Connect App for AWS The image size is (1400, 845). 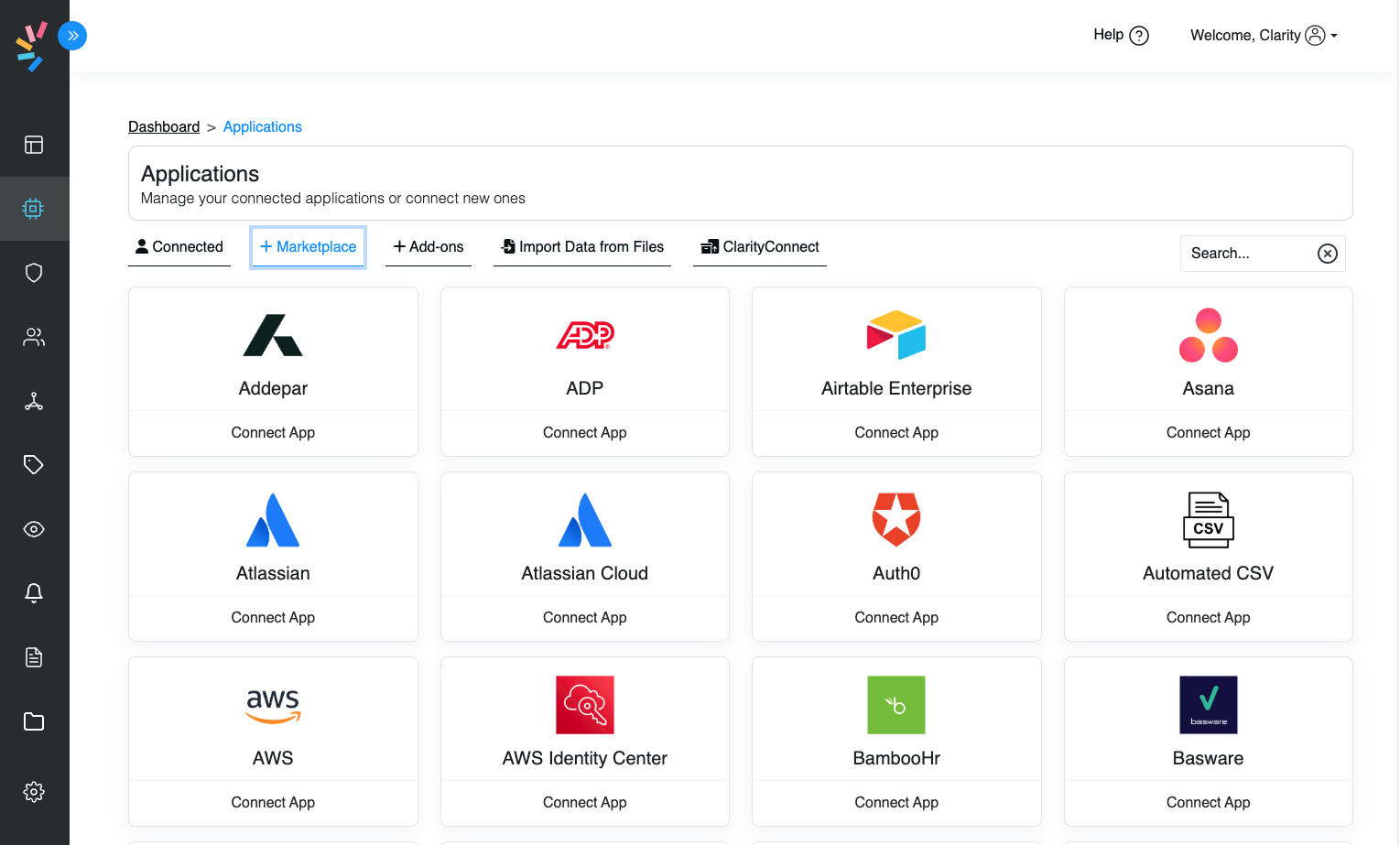point(273,803)
